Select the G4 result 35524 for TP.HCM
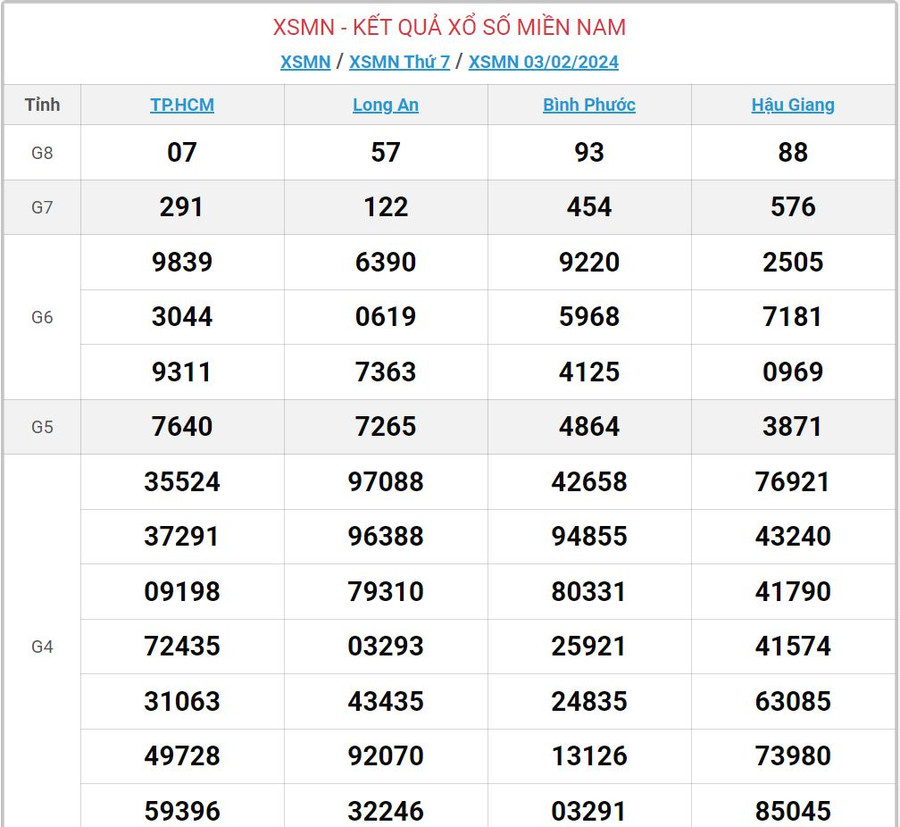The width and height of the screenshot is (900, 827). (182, 482)
